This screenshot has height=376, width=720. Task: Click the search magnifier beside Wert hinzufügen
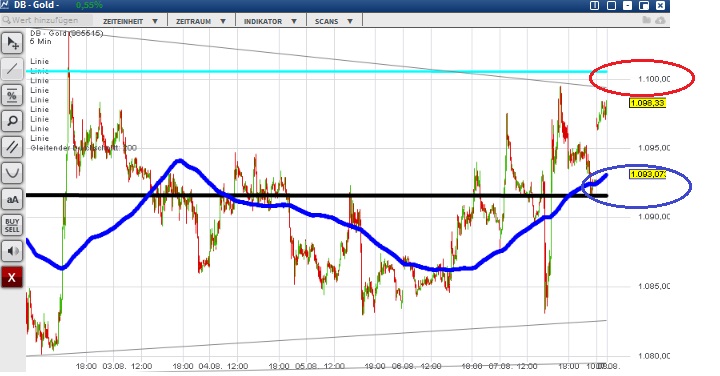coord(6,20)
